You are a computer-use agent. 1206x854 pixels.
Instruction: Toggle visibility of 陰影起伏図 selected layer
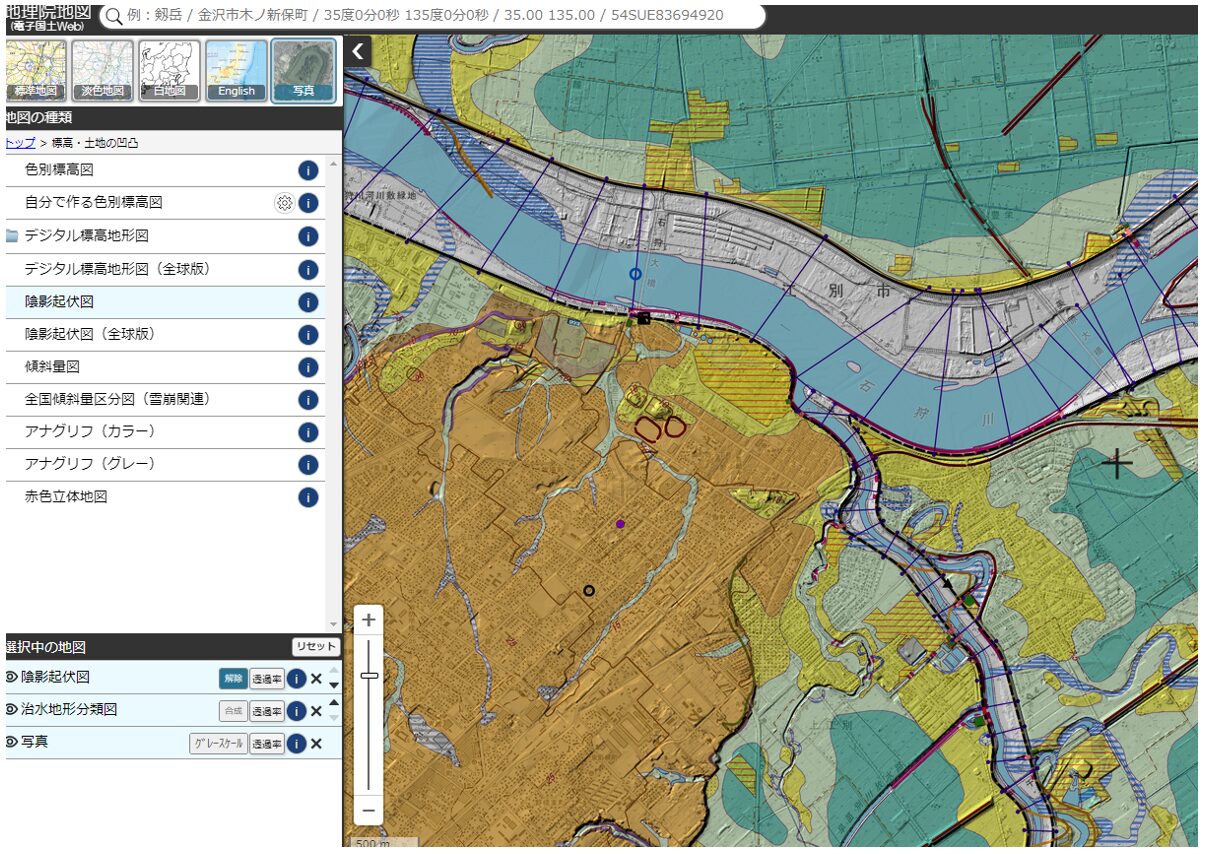(x=11, y=677)
